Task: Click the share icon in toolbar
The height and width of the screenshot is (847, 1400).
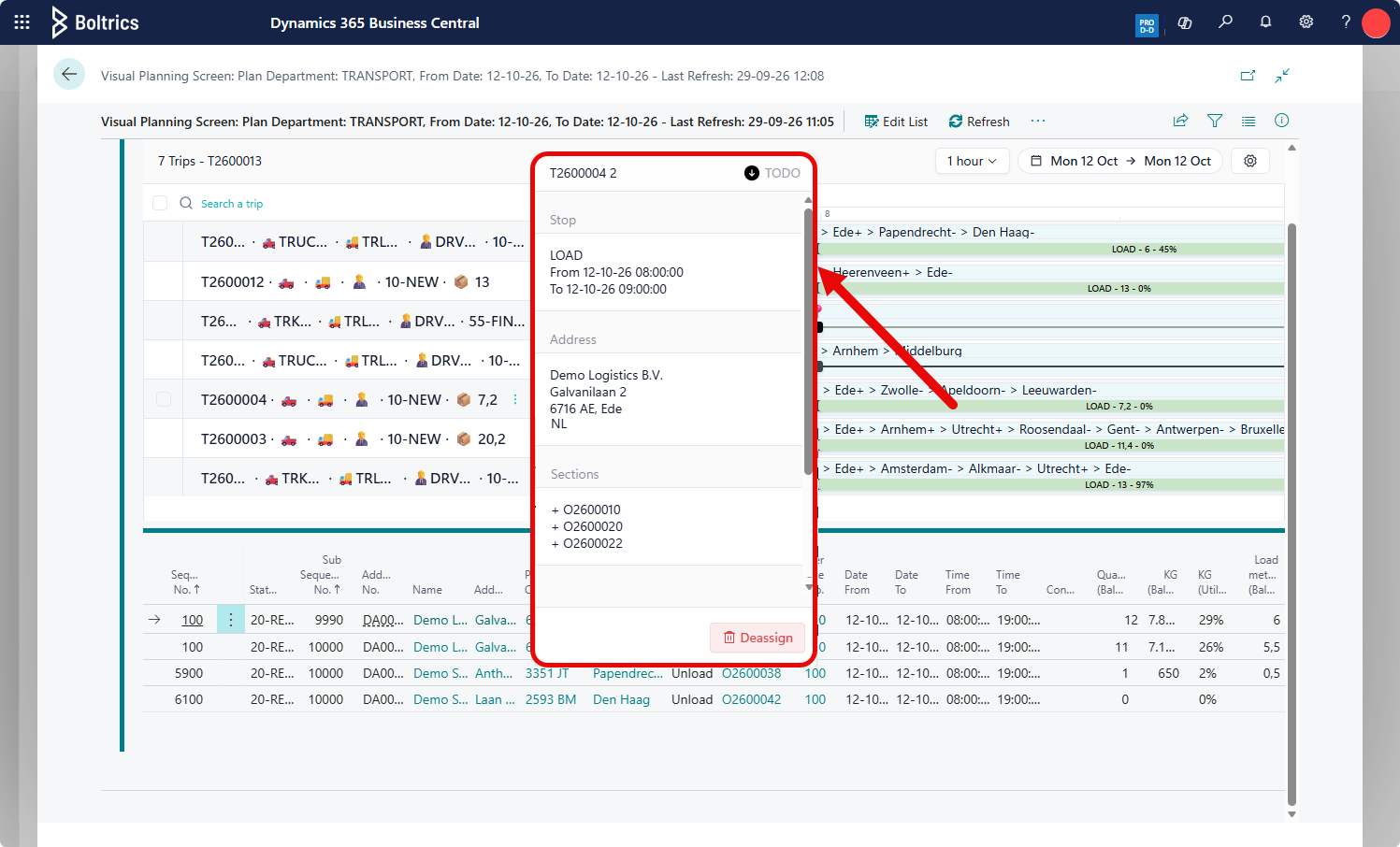Action: tap(1180, 121)
